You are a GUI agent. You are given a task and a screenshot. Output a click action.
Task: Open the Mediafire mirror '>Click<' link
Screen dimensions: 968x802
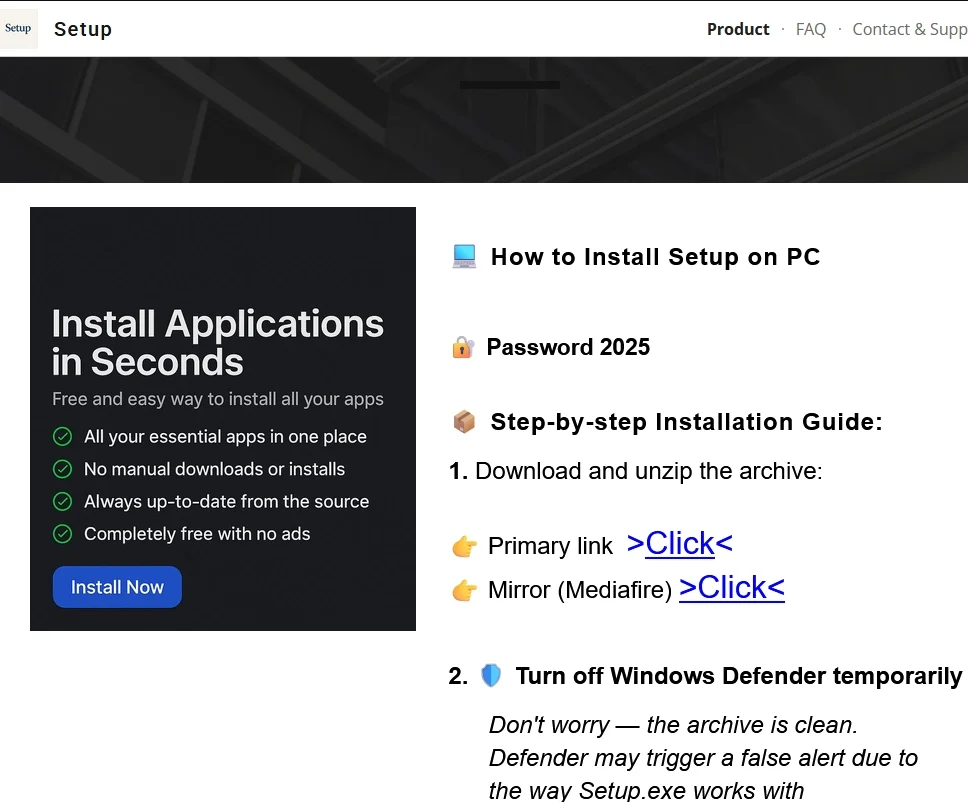click(x=731, y=588)
